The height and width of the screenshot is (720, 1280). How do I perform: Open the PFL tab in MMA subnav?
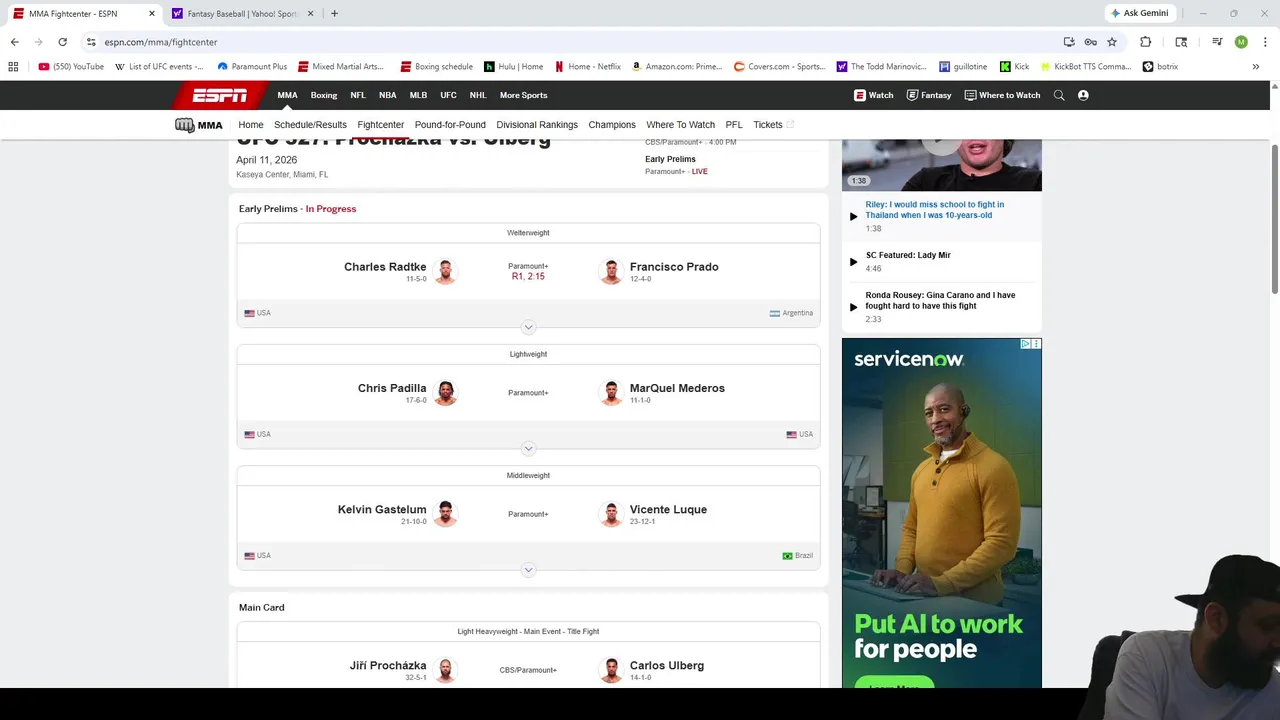[734, 125]
